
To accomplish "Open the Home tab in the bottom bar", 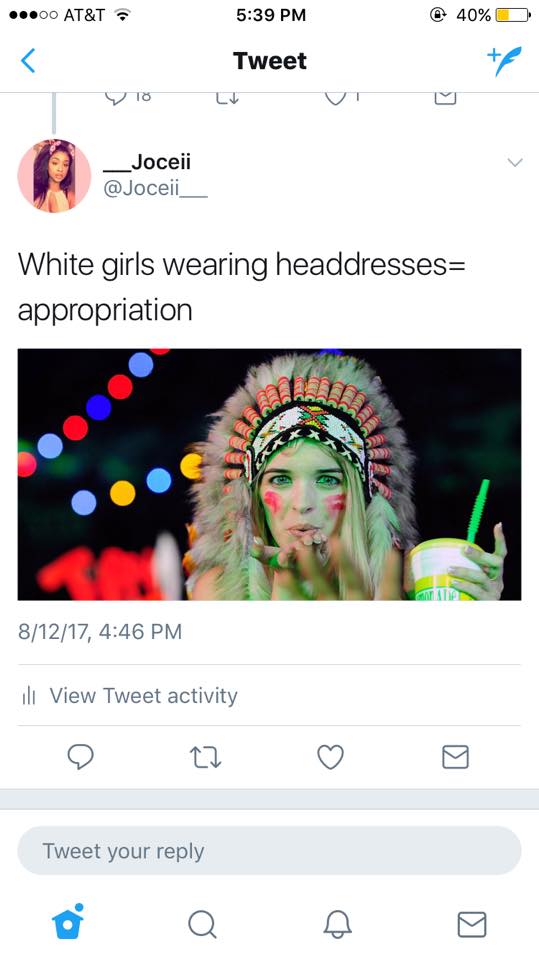I will coord(68,921).
